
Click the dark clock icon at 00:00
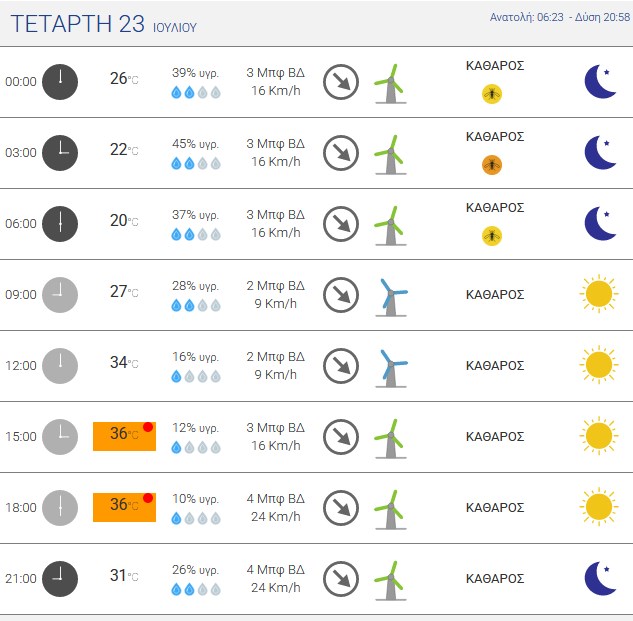point(60,82)
